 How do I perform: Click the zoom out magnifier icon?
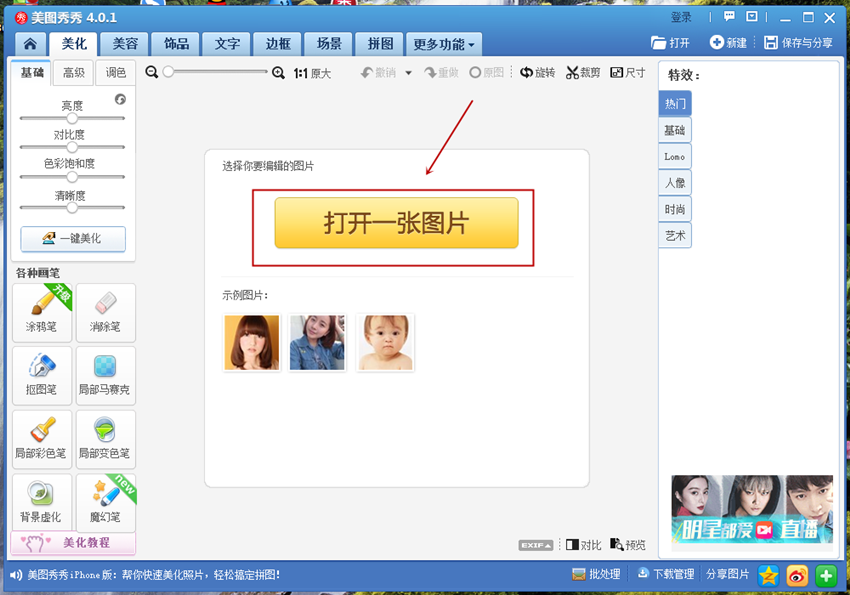(152, 72)
